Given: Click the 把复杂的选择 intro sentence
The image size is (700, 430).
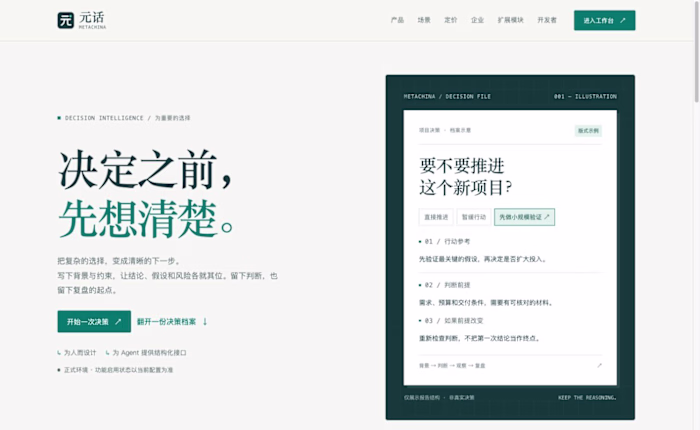Looking at the screenshot, I should (119, 261).
